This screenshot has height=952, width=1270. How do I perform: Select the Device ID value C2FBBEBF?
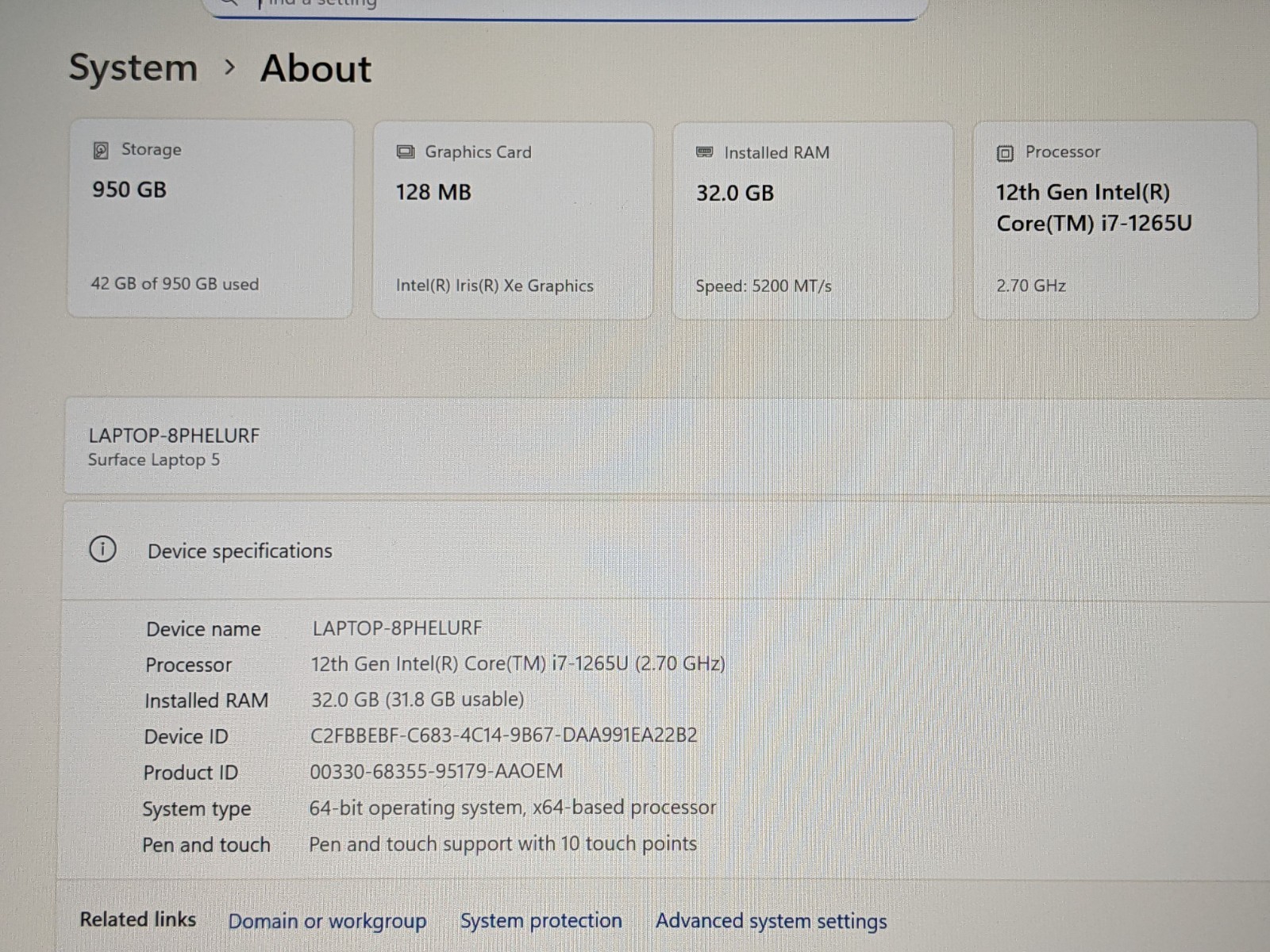click(x=503, y=735)
